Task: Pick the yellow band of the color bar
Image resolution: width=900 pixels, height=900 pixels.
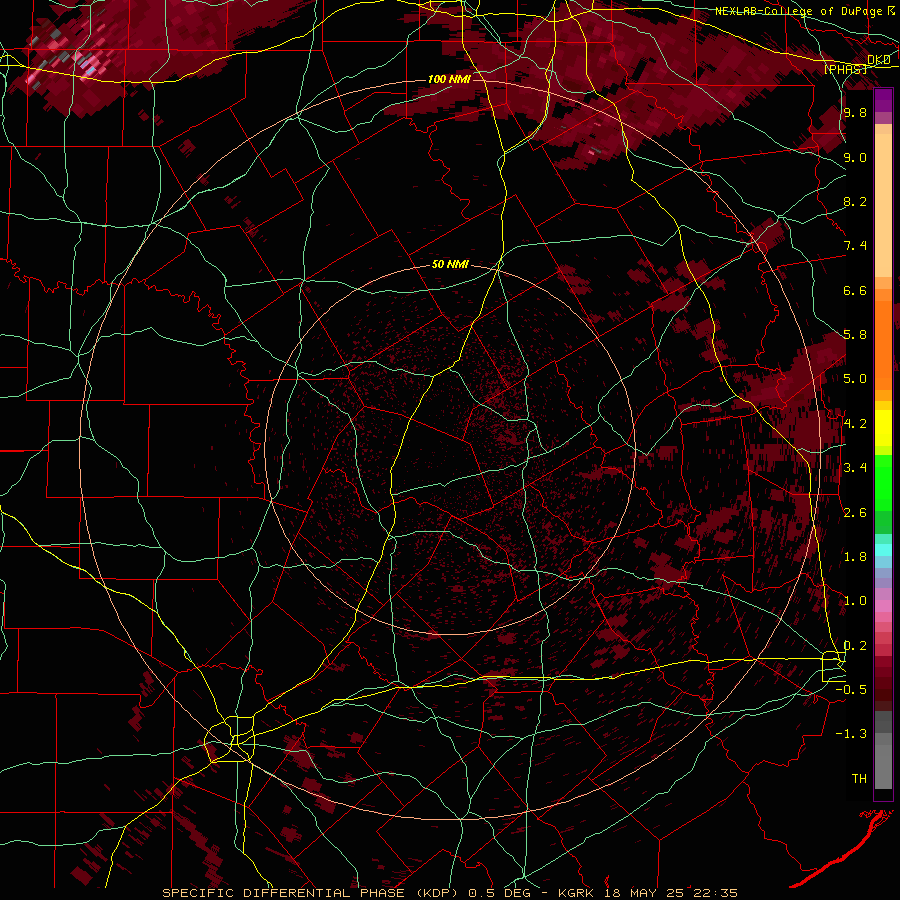Action: click(x=883, y=428)
